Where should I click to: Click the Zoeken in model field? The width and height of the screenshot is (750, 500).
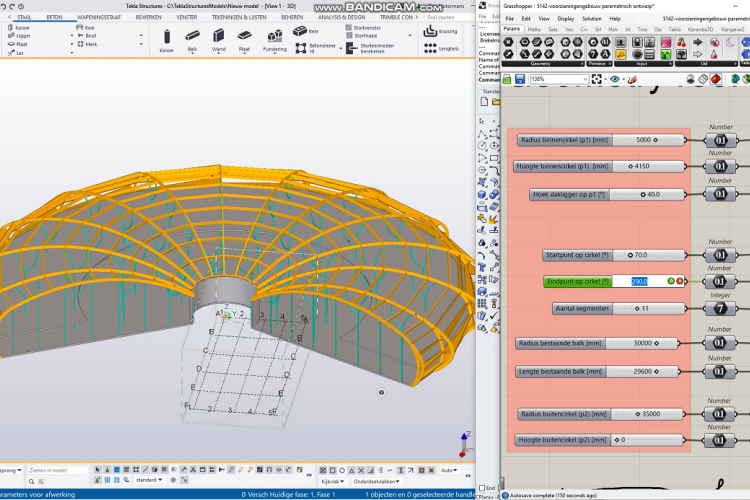pyautogui.click(x=57, y=470)
